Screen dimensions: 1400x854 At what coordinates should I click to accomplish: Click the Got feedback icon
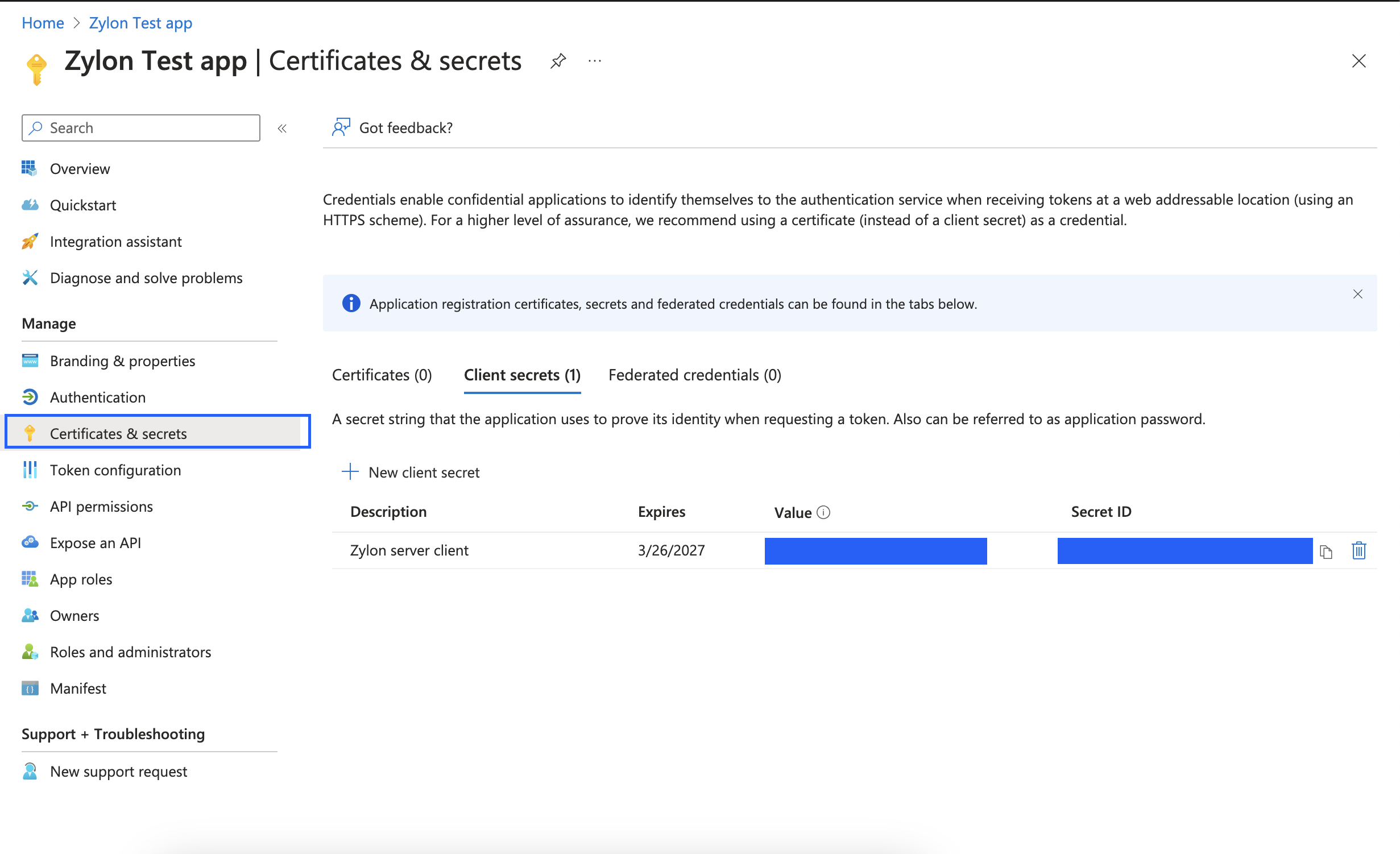pyautogui.click(x=341, y=127)
